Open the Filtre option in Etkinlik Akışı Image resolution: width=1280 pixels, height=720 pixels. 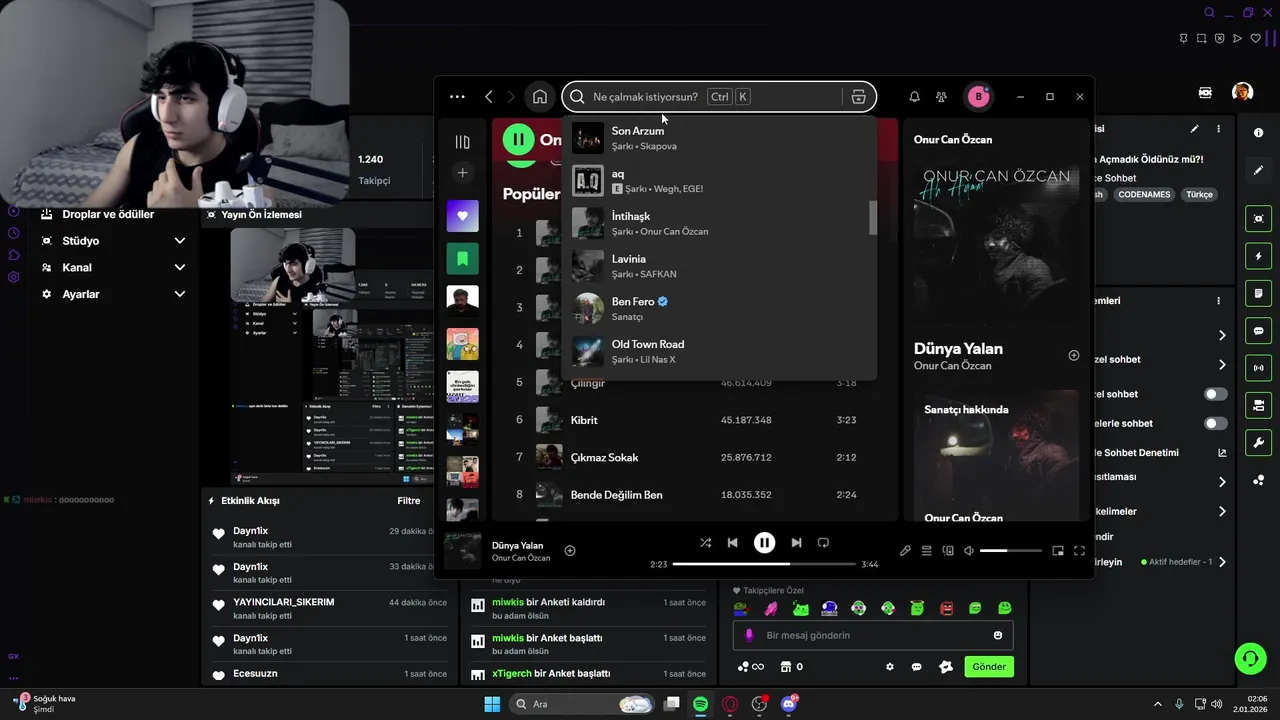[409, 501]
